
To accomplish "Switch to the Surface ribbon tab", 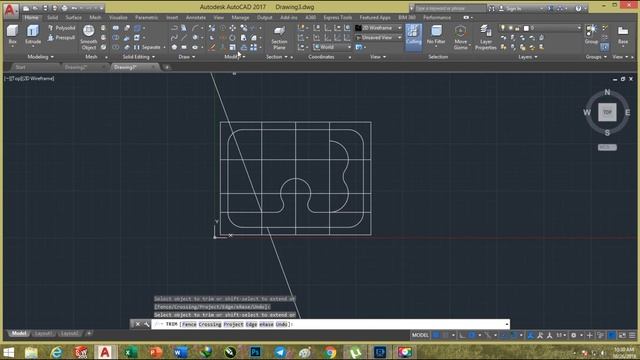I will 73,18.
